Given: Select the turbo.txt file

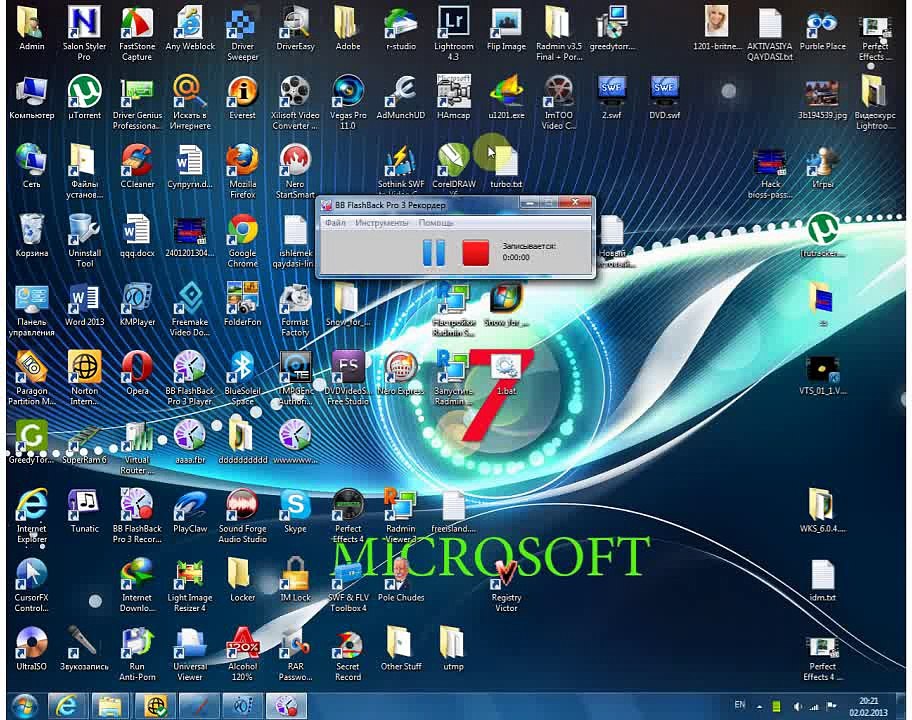Looking at the screenshot, I should click(506, 166).
